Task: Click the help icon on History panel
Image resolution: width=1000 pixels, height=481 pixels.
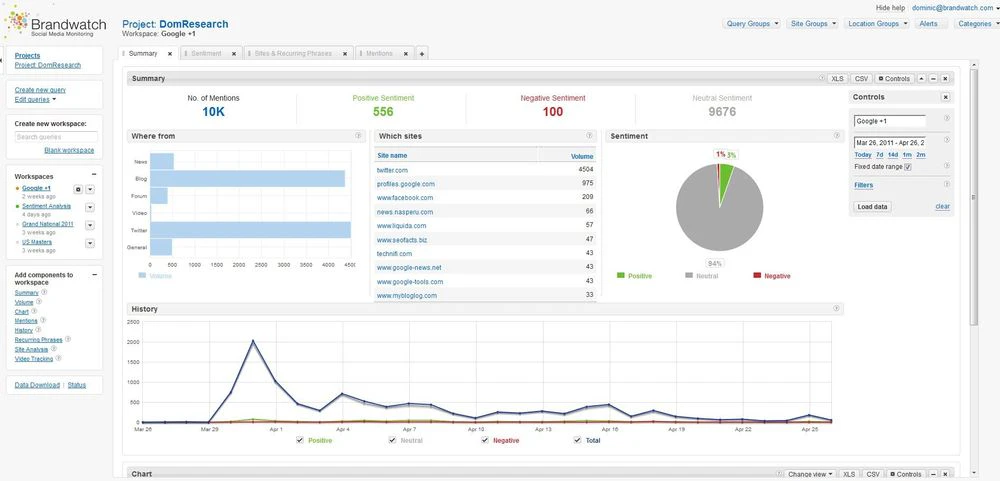Action: [836, 309]
